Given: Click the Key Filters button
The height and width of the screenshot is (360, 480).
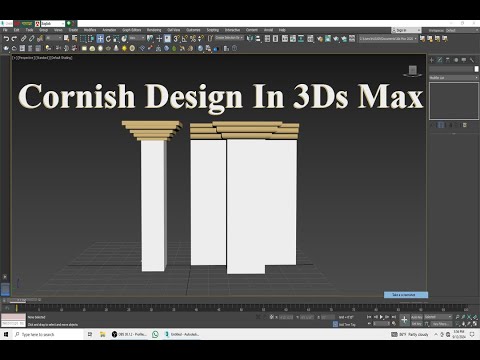Looking at the screenshot, I should (x=442, y=324).
